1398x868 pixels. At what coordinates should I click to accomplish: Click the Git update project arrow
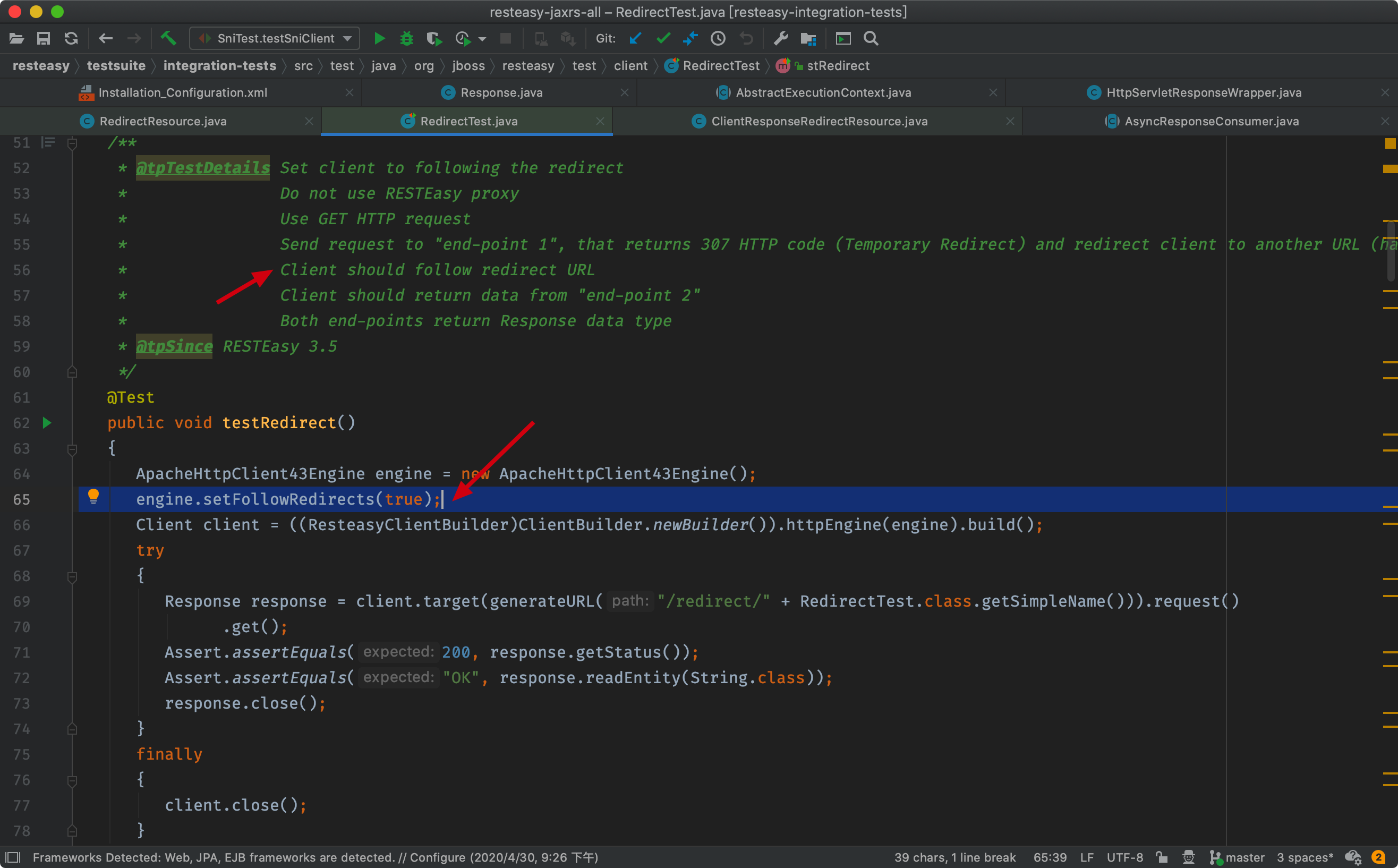[635, 38]
